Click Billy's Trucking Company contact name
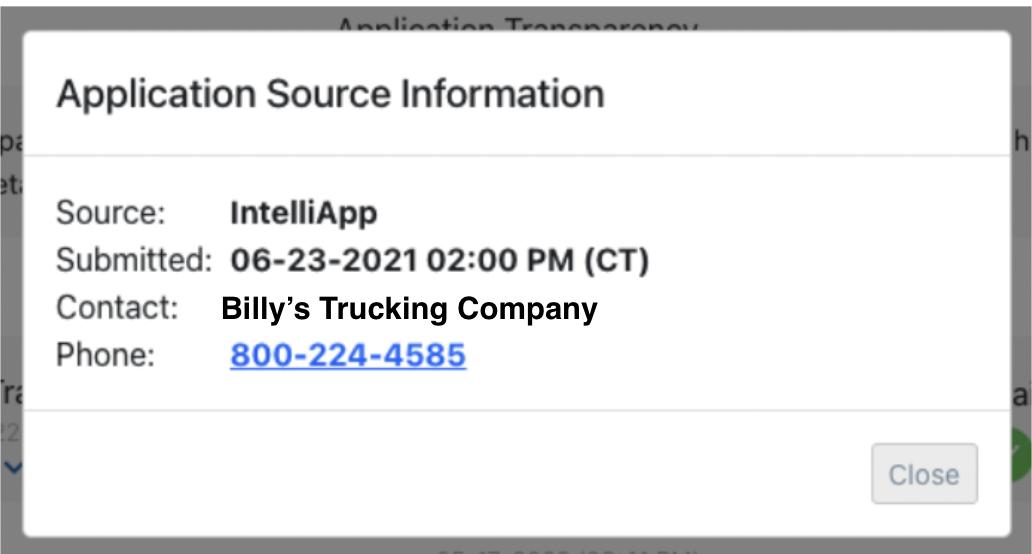The height and width of the screenshot is (554, 1032). (409, 308)
